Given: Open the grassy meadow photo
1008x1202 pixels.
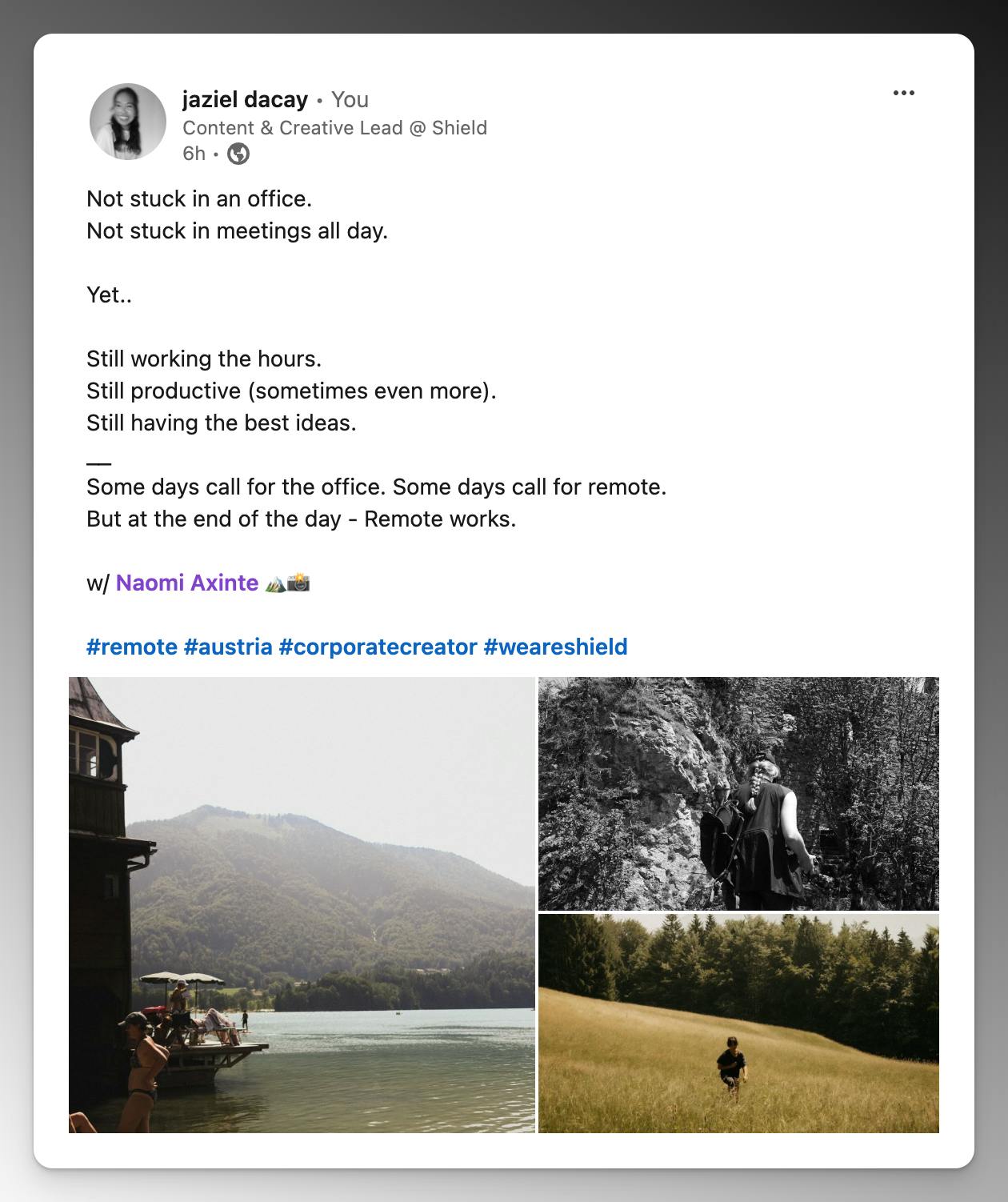Looking at the screenshot, I should point(738,1024).
